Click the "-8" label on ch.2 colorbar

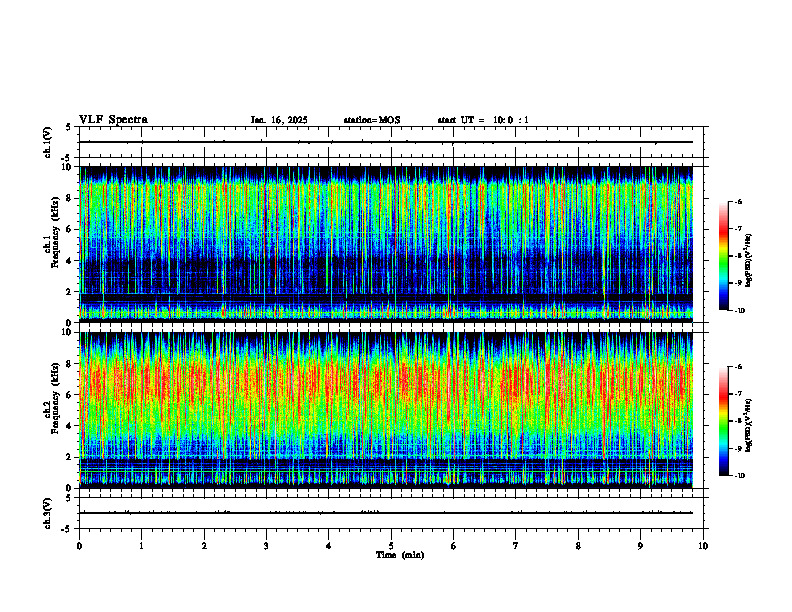[x=738, y=421]
